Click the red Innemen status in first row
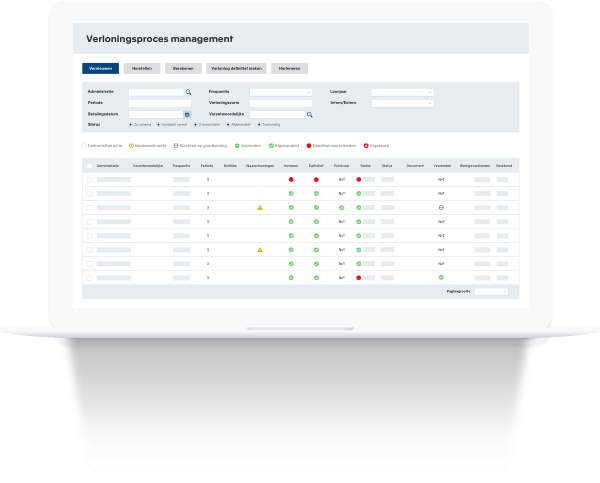The image size is (600, 483). click(x=291, y=179)
